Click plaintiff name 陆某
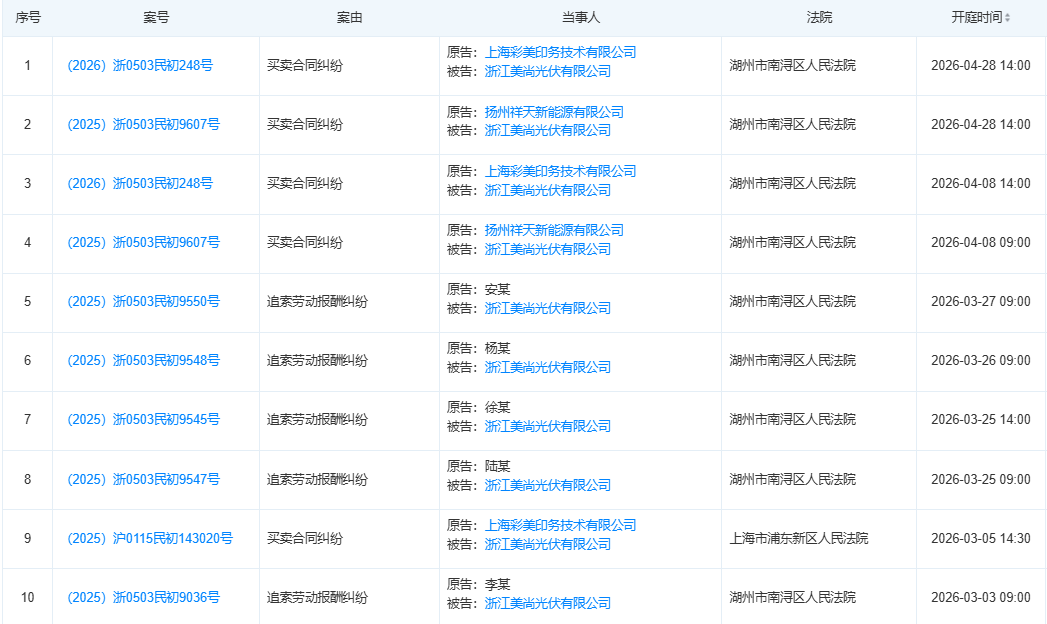Image resolution: width=1047 pixels, height=624 pixels. pyautogui.click(x=497, y=466)
